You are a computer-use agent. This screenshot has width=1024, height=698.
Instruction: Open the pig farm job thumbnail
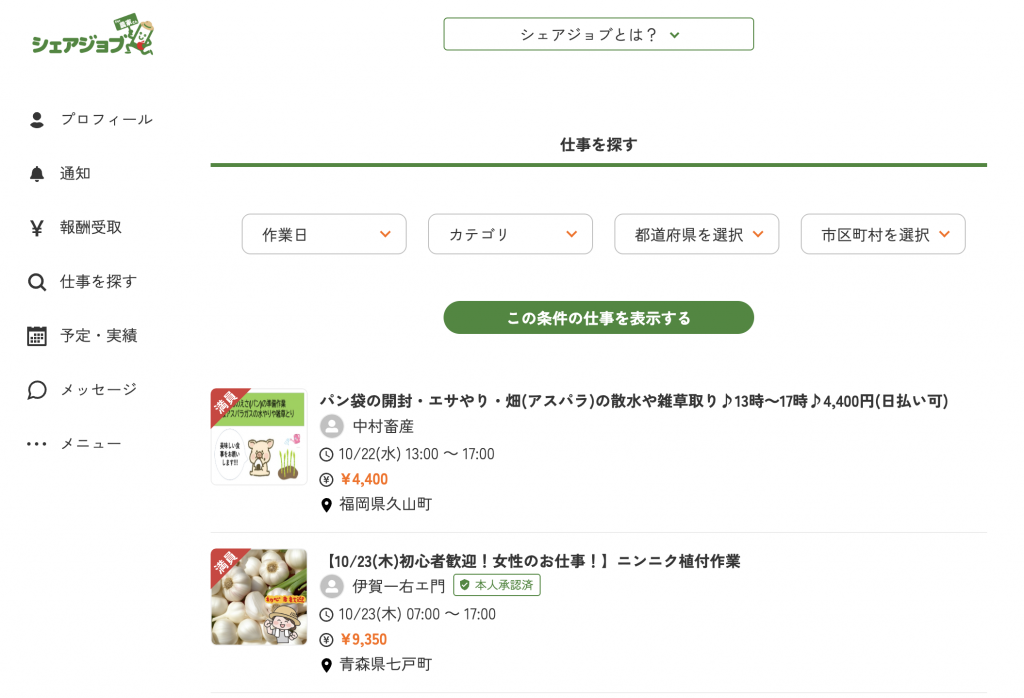pos(259,437)
